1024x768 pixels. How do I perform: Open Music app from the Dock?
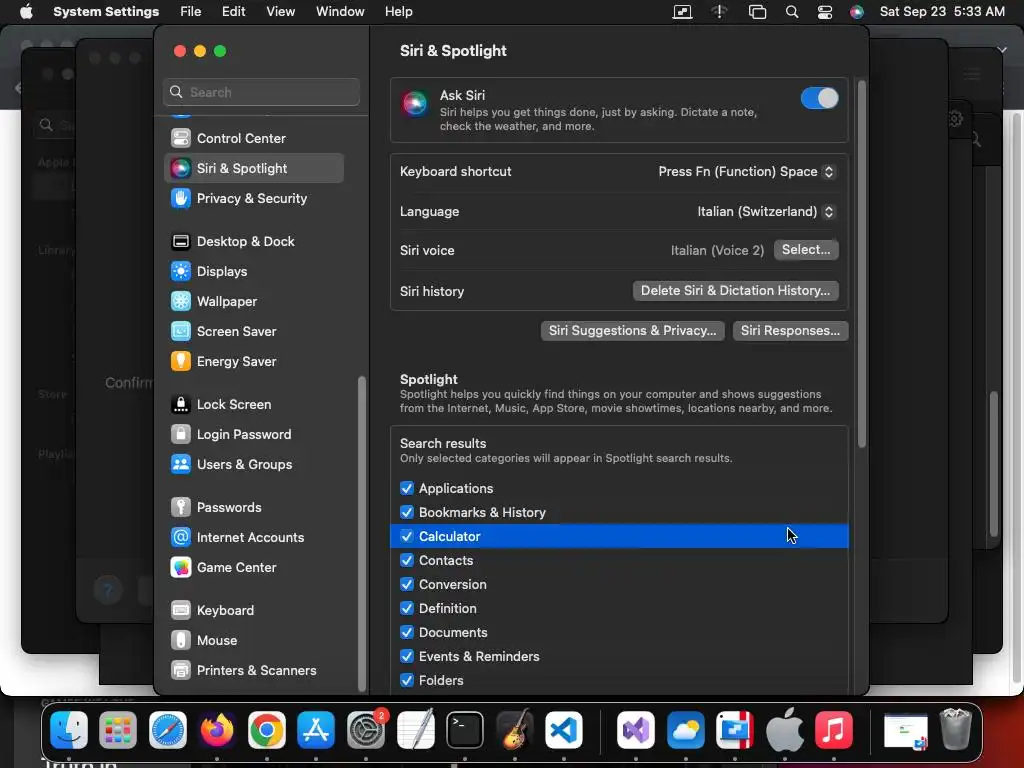pyautogui.click(x=834, y=729)
